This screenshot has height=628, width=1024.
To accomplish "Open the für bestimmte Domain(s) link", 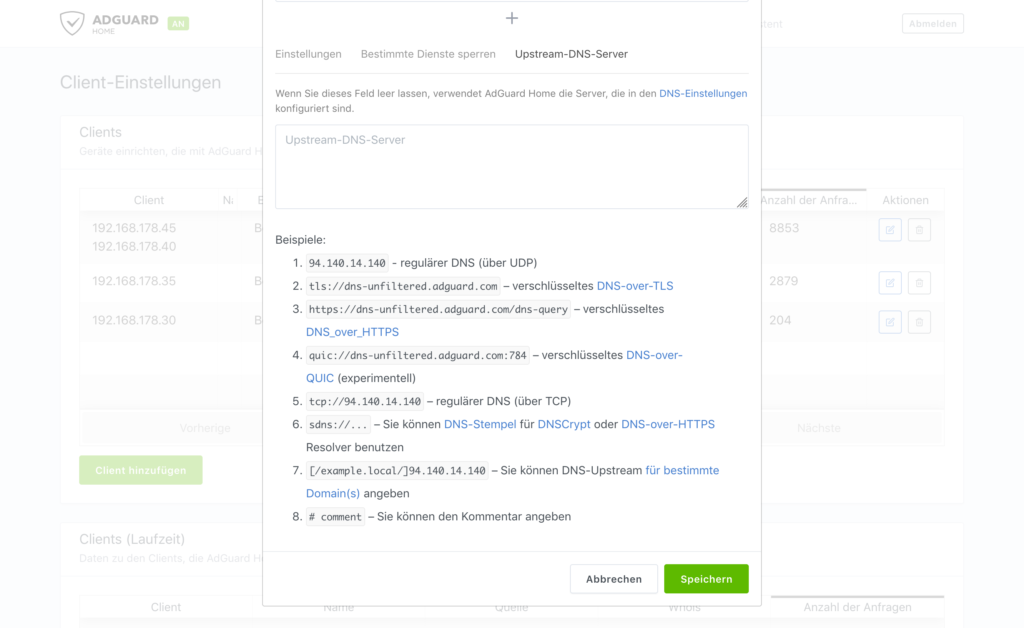I will (682, 471).
